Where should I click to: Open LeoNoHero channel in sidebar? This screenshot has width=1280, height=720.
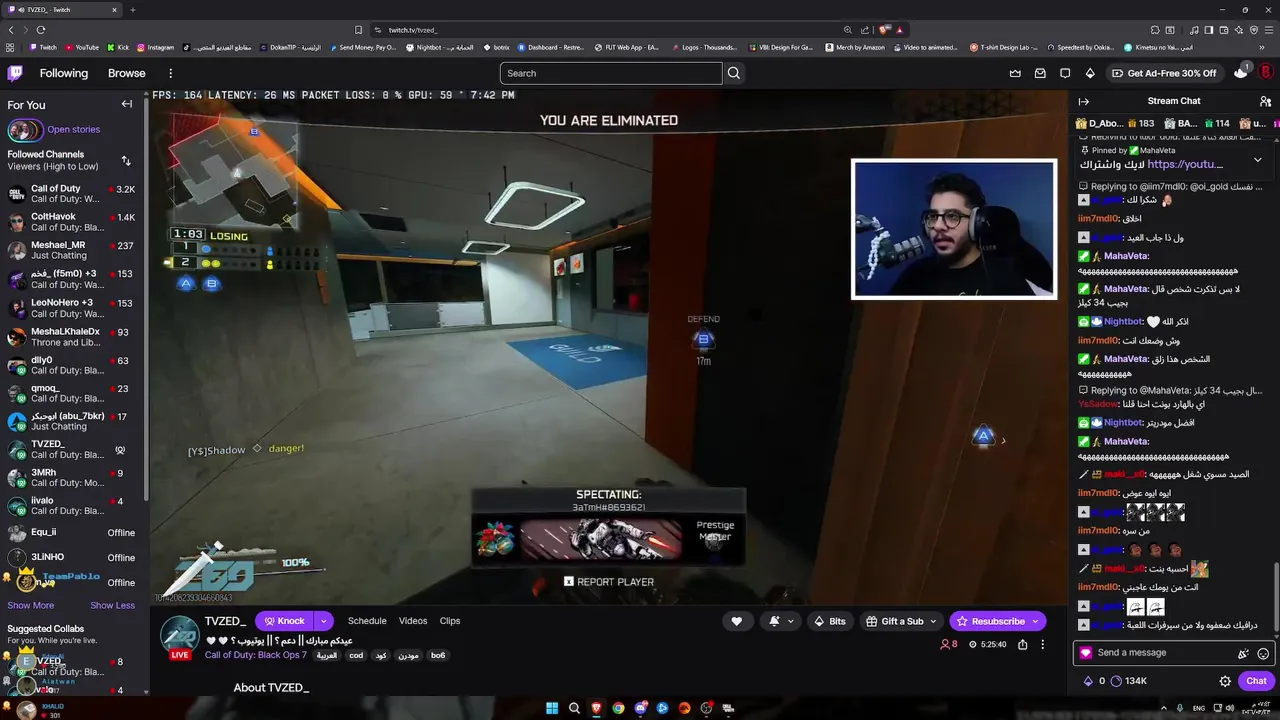coord(75,308)
